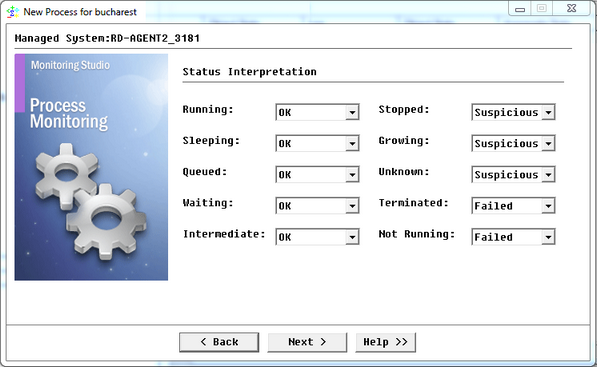Go back with the Back button
The height and width of the screenshot is (367, 597).
pos(219,342)
